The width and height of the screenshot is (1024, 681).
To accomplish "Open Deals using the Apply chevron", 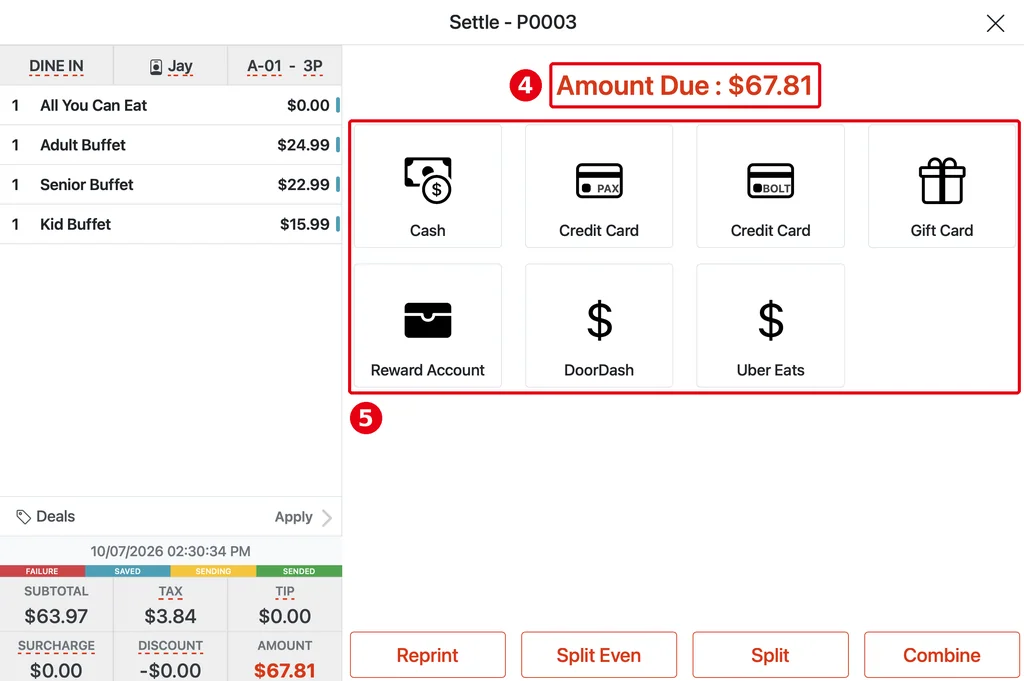I will 327,518.
